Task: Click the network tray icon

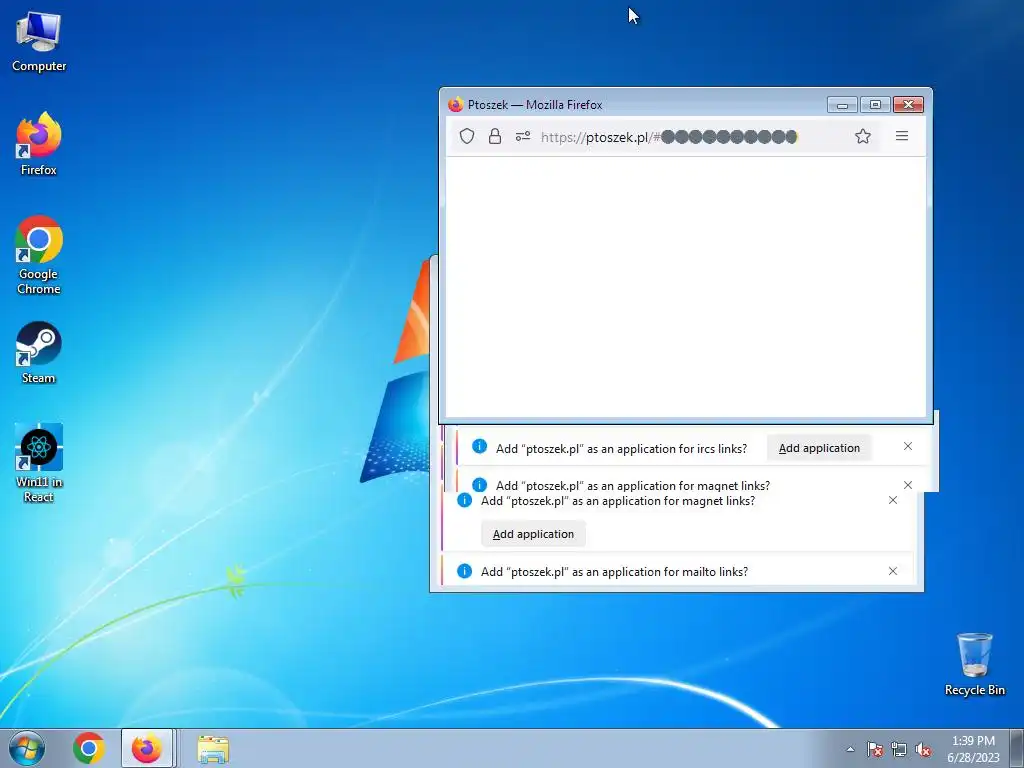Action: (899, 749)
